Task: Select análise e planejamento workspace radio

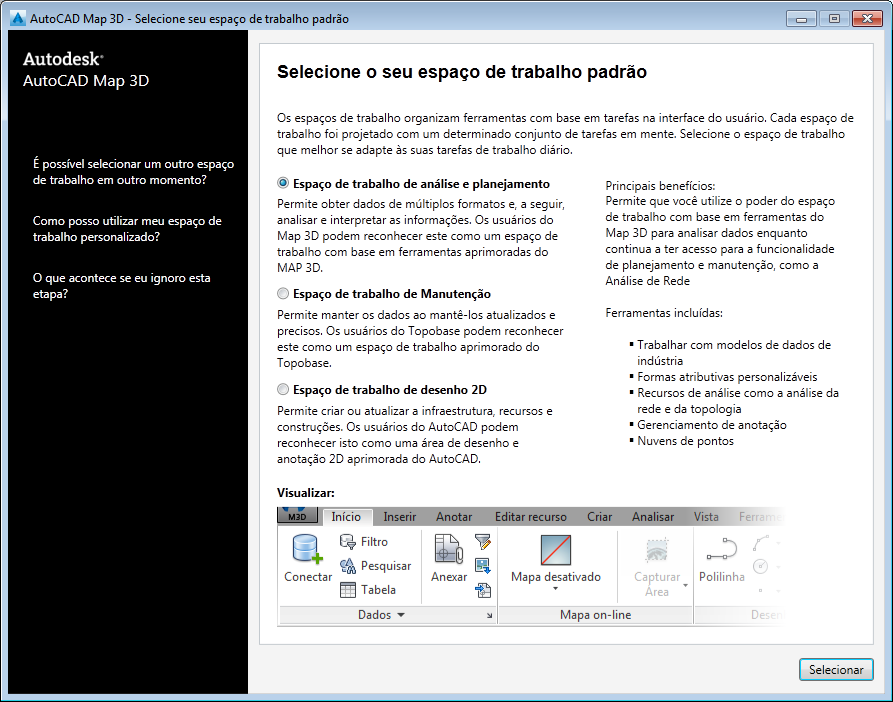Action: click(x=283, y=183)
